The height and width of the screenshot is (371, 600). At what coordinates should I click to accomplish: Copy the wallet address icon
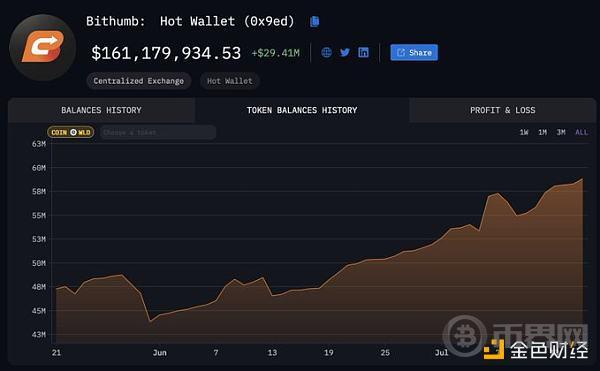click(315, 21)
